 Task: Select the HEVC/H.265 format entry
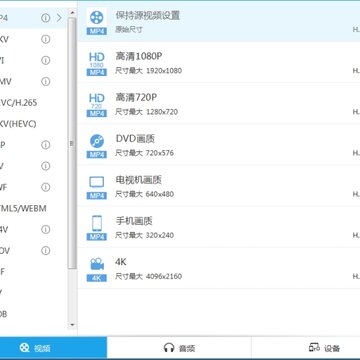tap(33, 103)
